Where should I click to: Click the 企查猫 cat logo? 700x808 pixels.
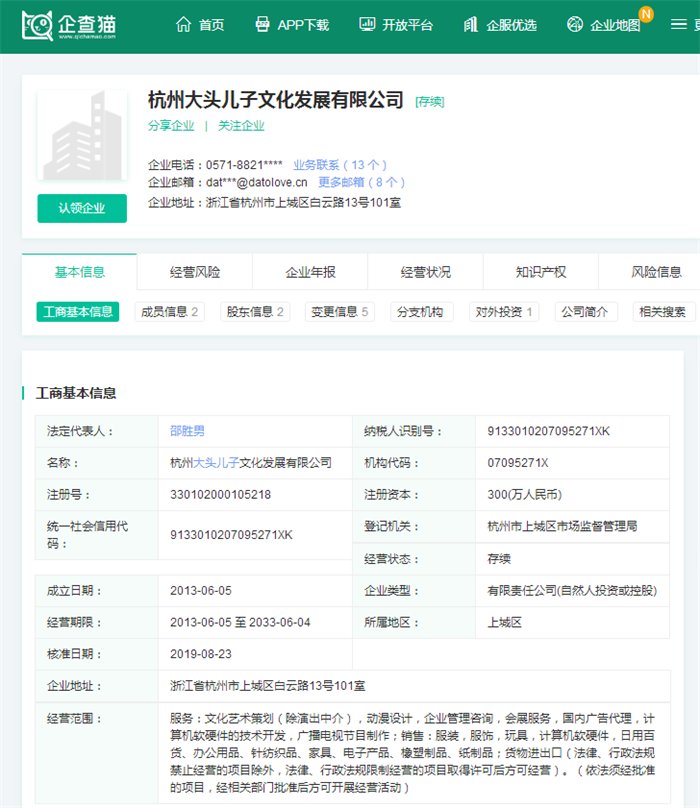38,25
